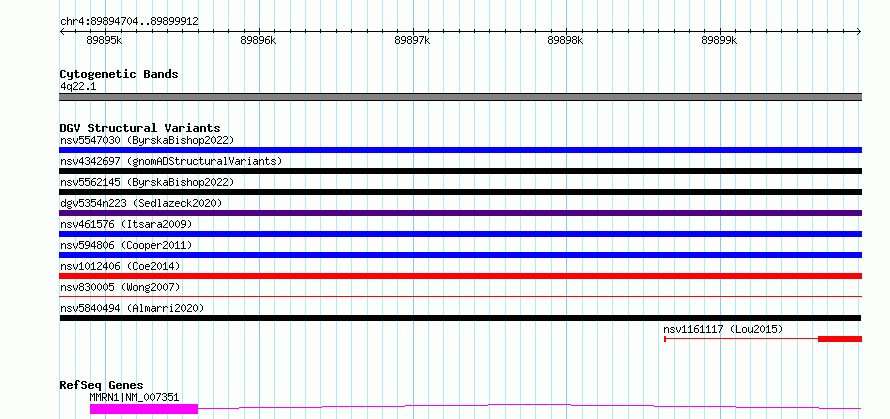Click the 89897k ruler tick label
This screenshot has height=419, width=890.
click(x=412, y=40)
